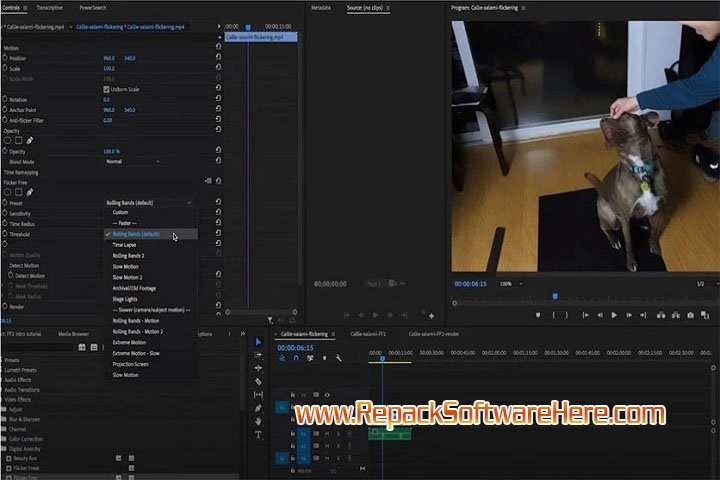Screen dimensions: 720x480
Task: Toggle stopwatch for Sensitivity
Action: (x=5, y=213)
